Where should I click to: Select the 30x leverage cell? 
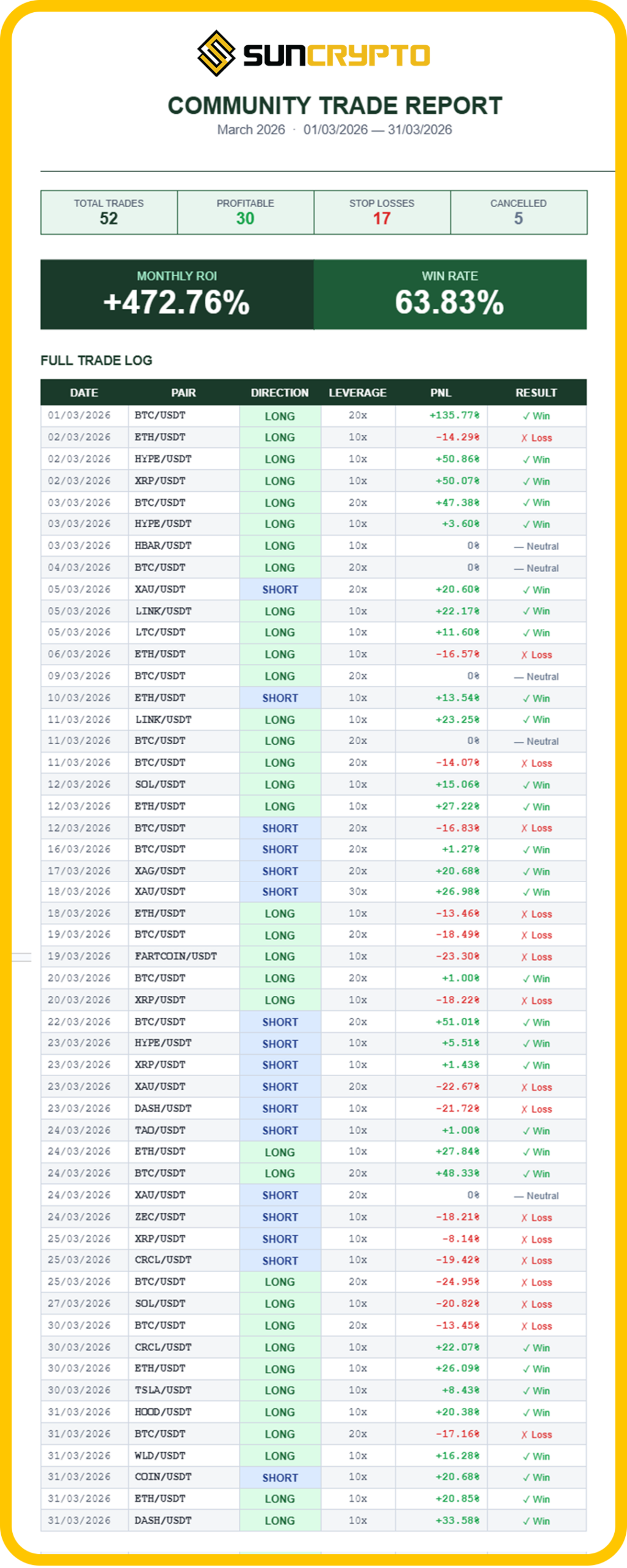click(x=358, y=892)
